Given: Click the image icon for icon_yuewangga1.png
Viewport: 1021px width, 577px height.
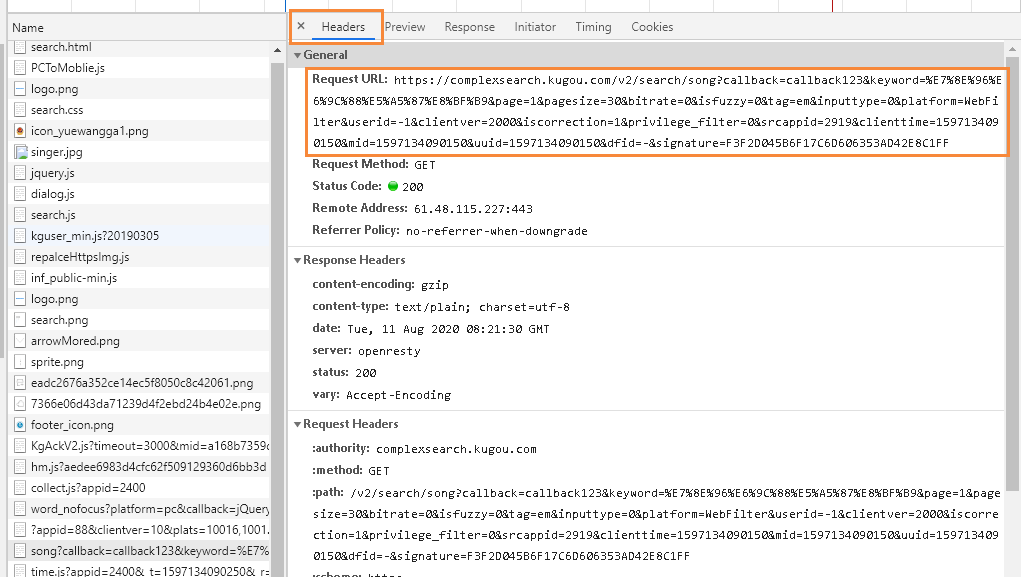Looking at the screenshot, I should [x=20, y=131].
